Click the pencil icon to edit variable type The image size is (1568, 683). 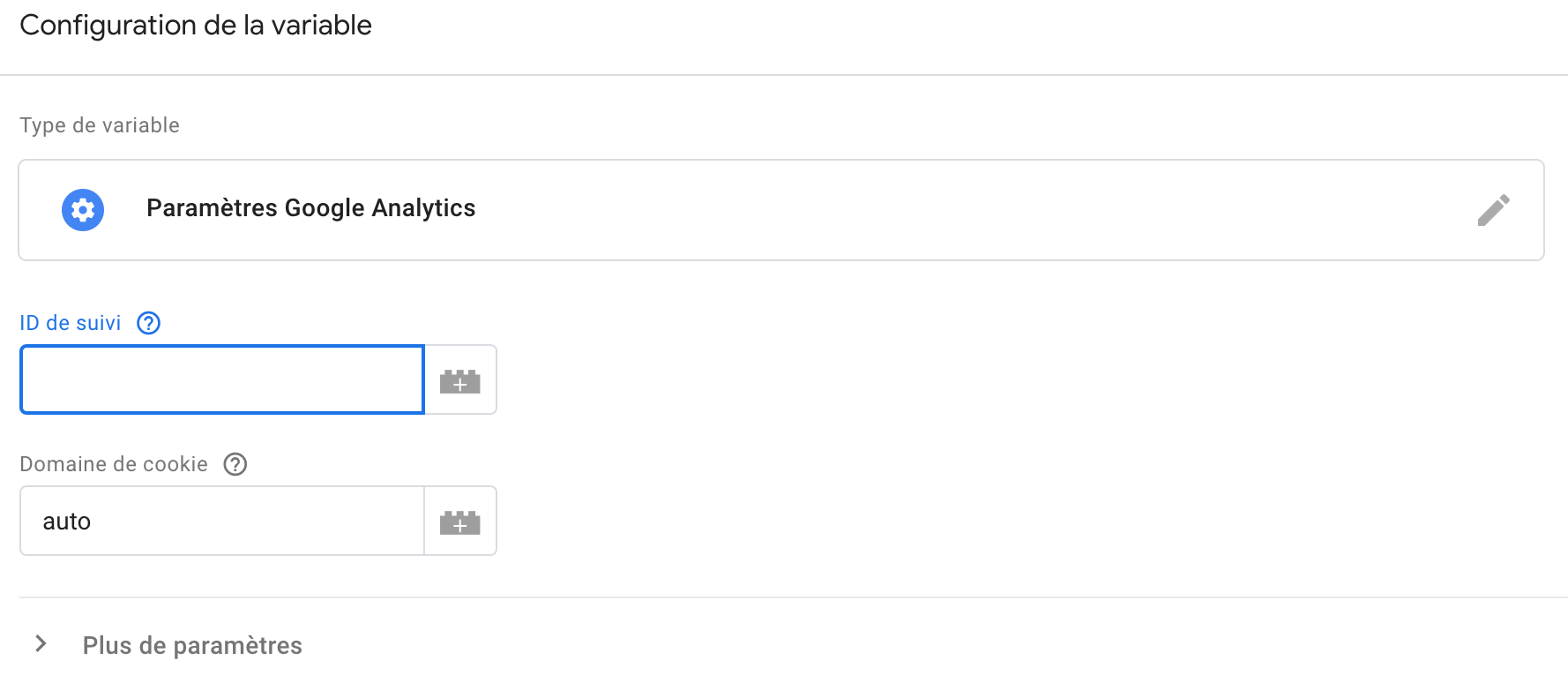1493,210
